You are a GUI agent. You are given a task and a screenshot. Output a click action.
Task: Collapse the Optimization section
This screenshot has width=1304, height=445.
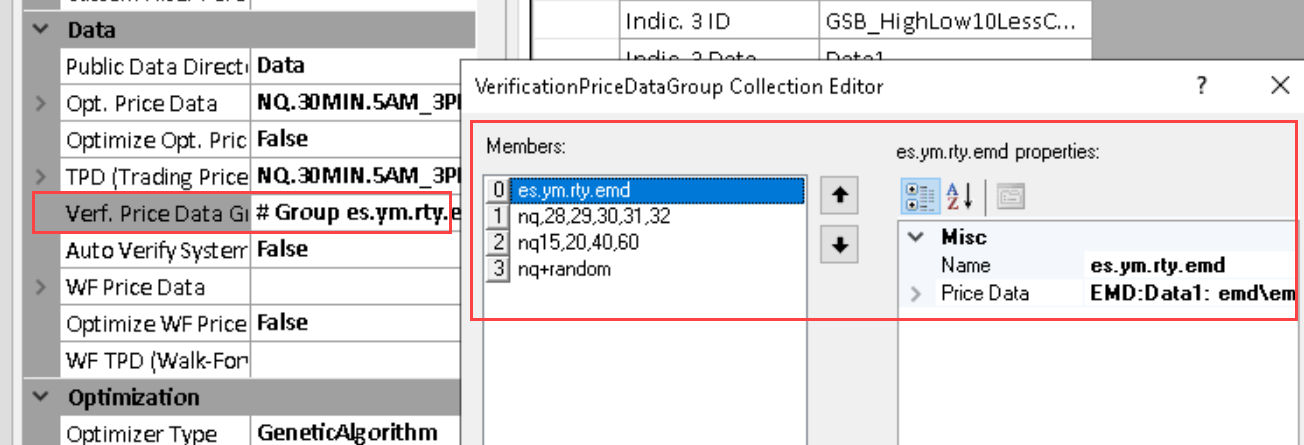coord(41,397)
